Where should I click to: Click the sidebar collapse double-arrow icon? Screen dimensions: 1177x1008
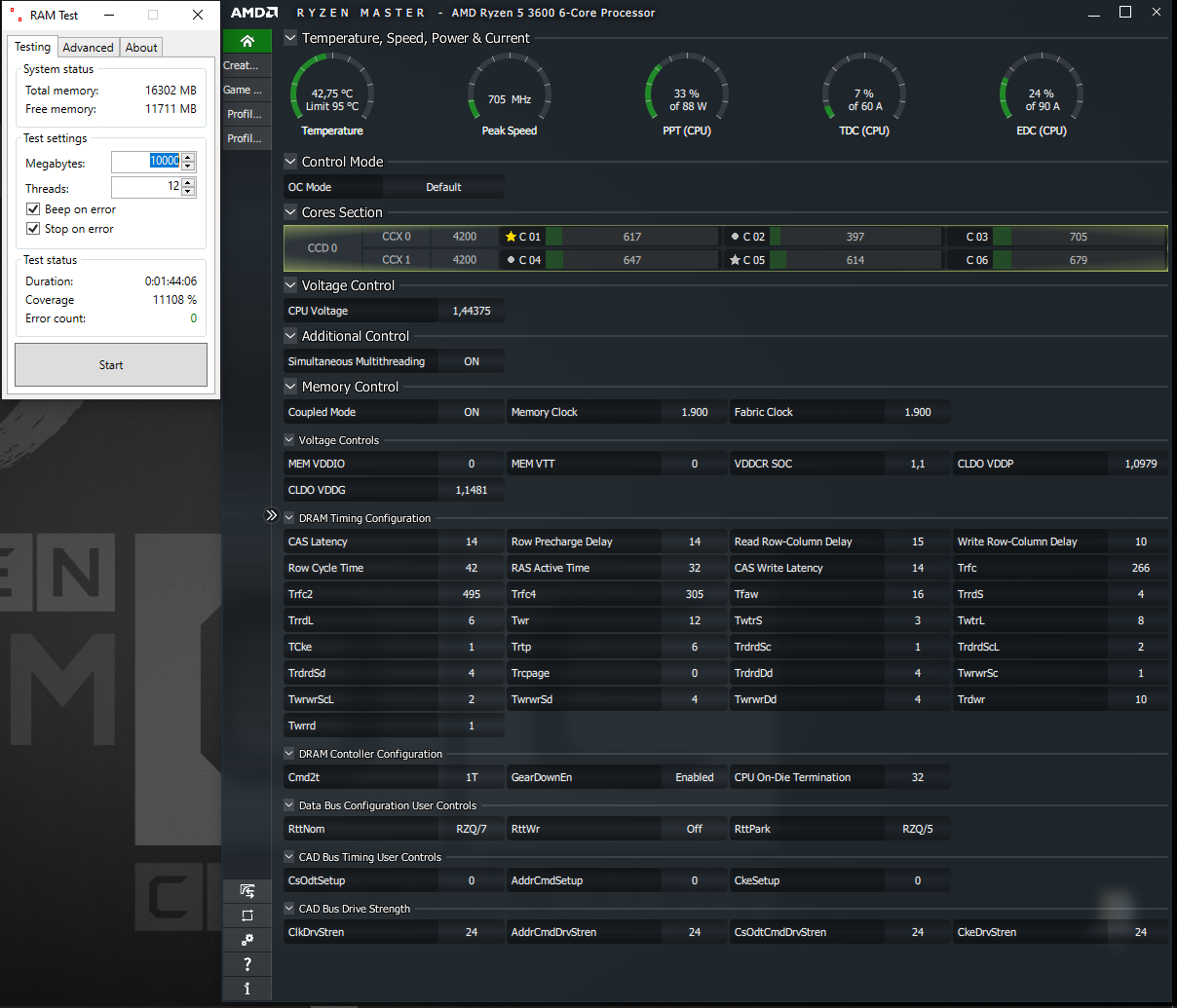[272, 515]
